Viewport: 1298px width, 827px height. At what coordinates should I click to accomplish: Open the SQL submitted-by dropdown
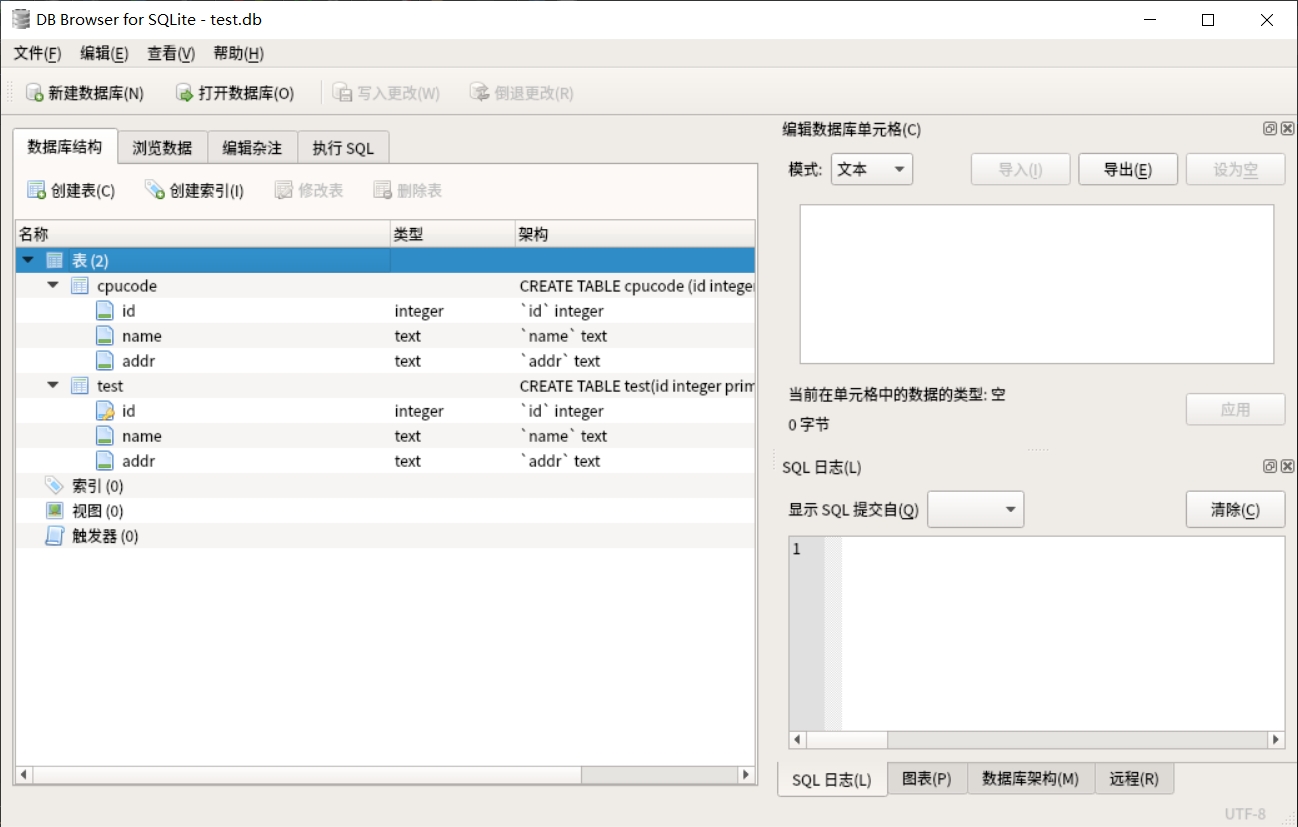(975, 510)
